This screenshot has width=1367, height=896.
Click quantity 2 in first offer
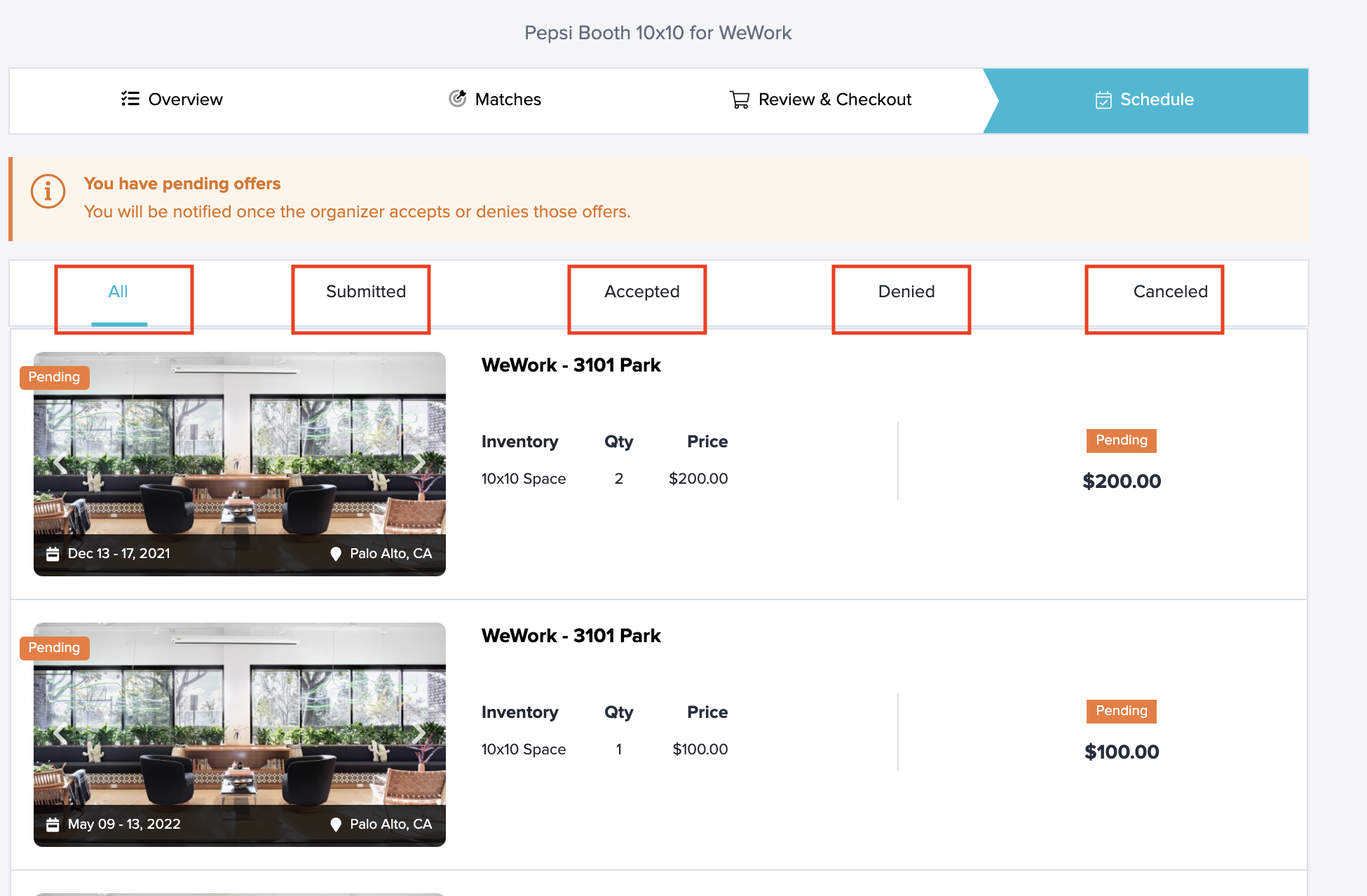619,479
